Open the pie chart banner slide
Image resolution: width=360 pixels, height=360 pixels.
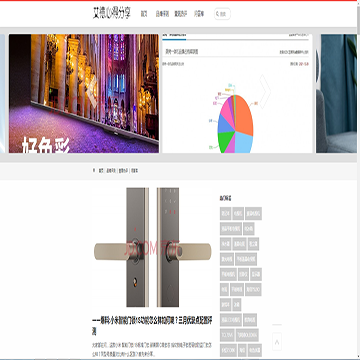(237, 93)
